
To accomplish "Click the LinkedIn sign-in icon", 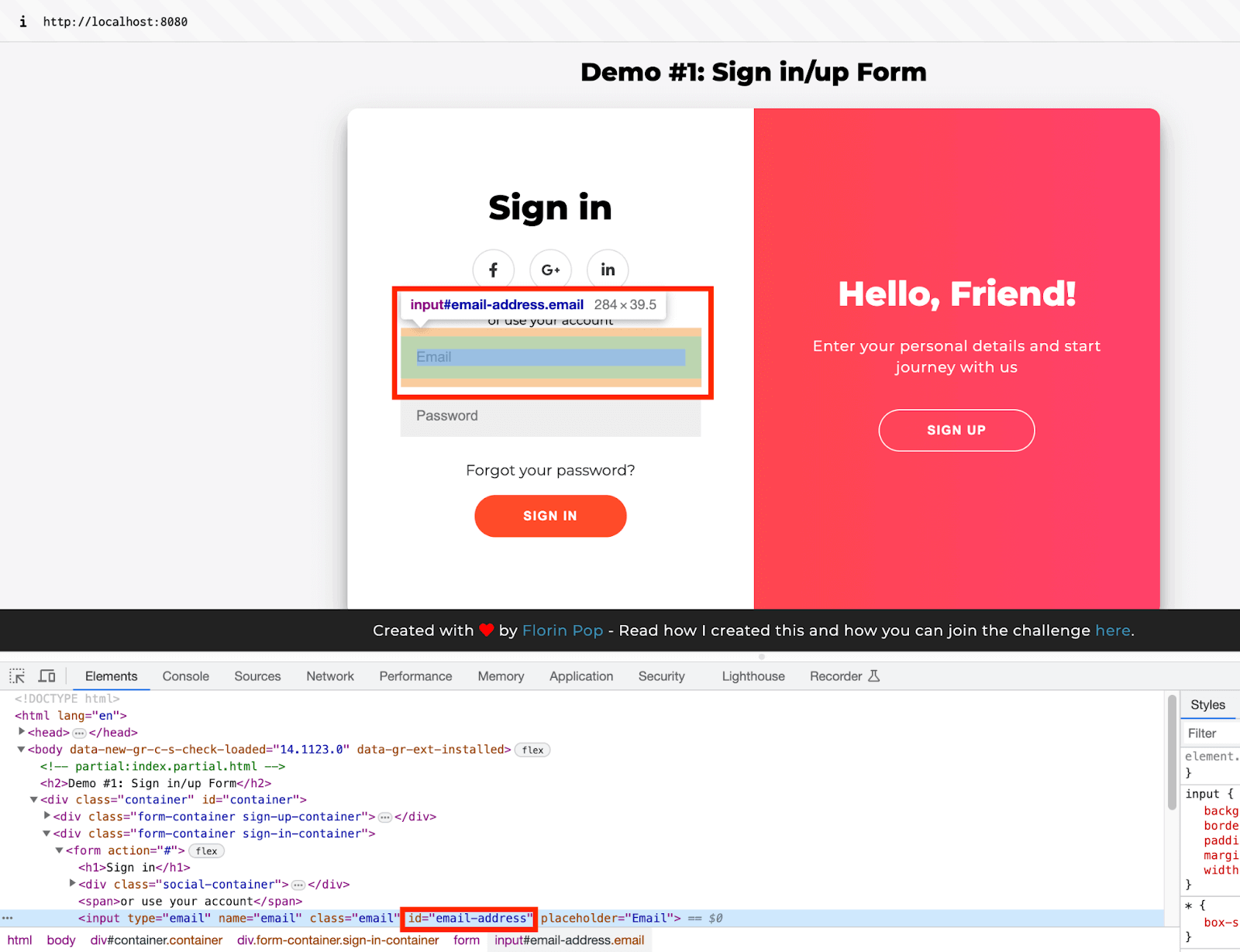I will tap(608, 270).
